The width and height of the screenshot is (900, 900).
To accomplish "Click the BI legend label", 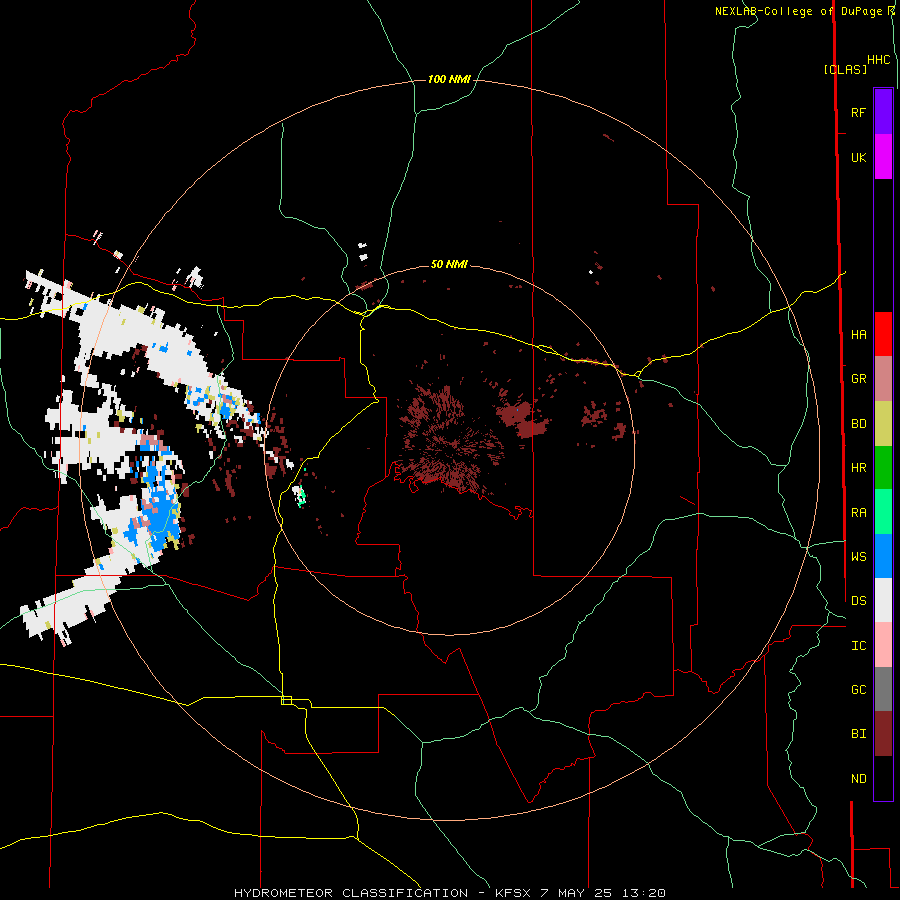I will (x=858, y=734).
